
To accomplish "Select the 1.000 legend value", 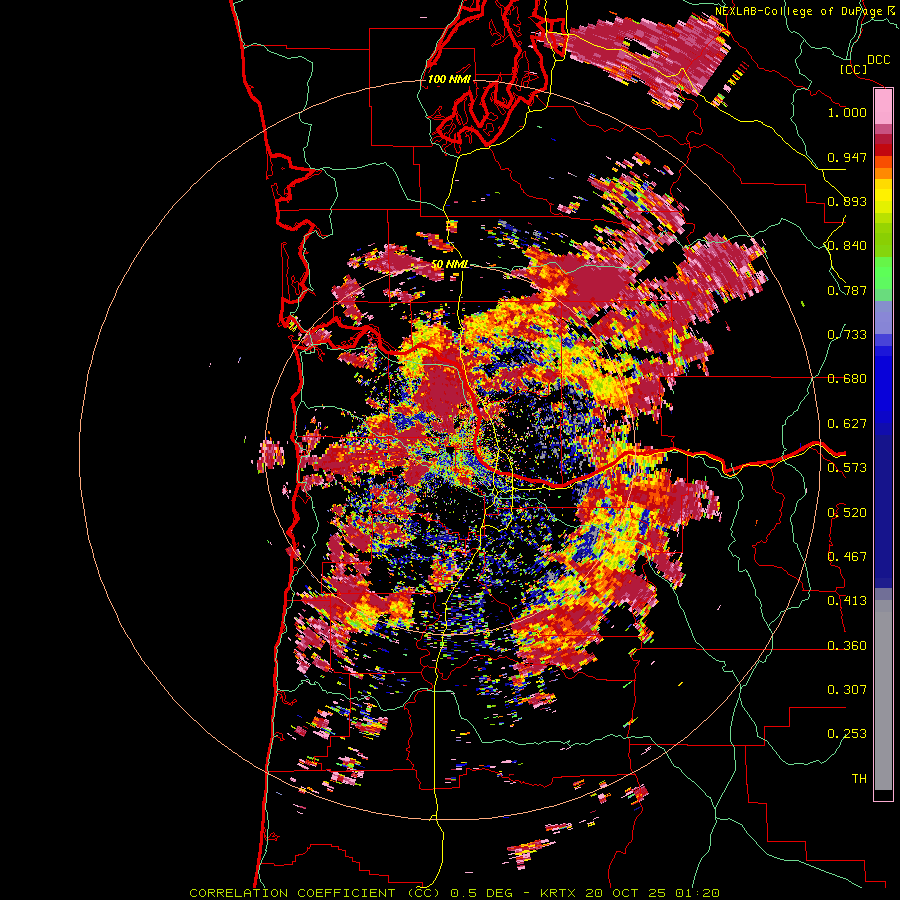I will pyautogui.click(x=847, y=112).
